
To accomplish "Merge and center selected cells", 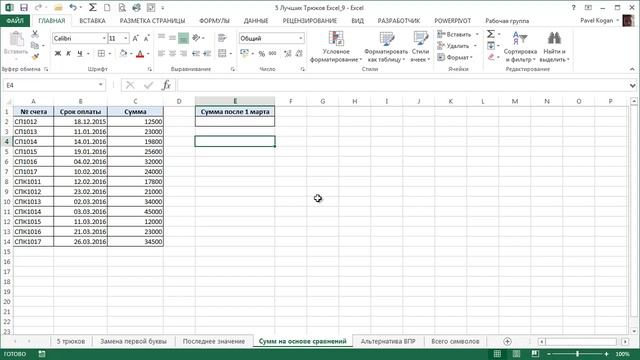I will (222, 53).
